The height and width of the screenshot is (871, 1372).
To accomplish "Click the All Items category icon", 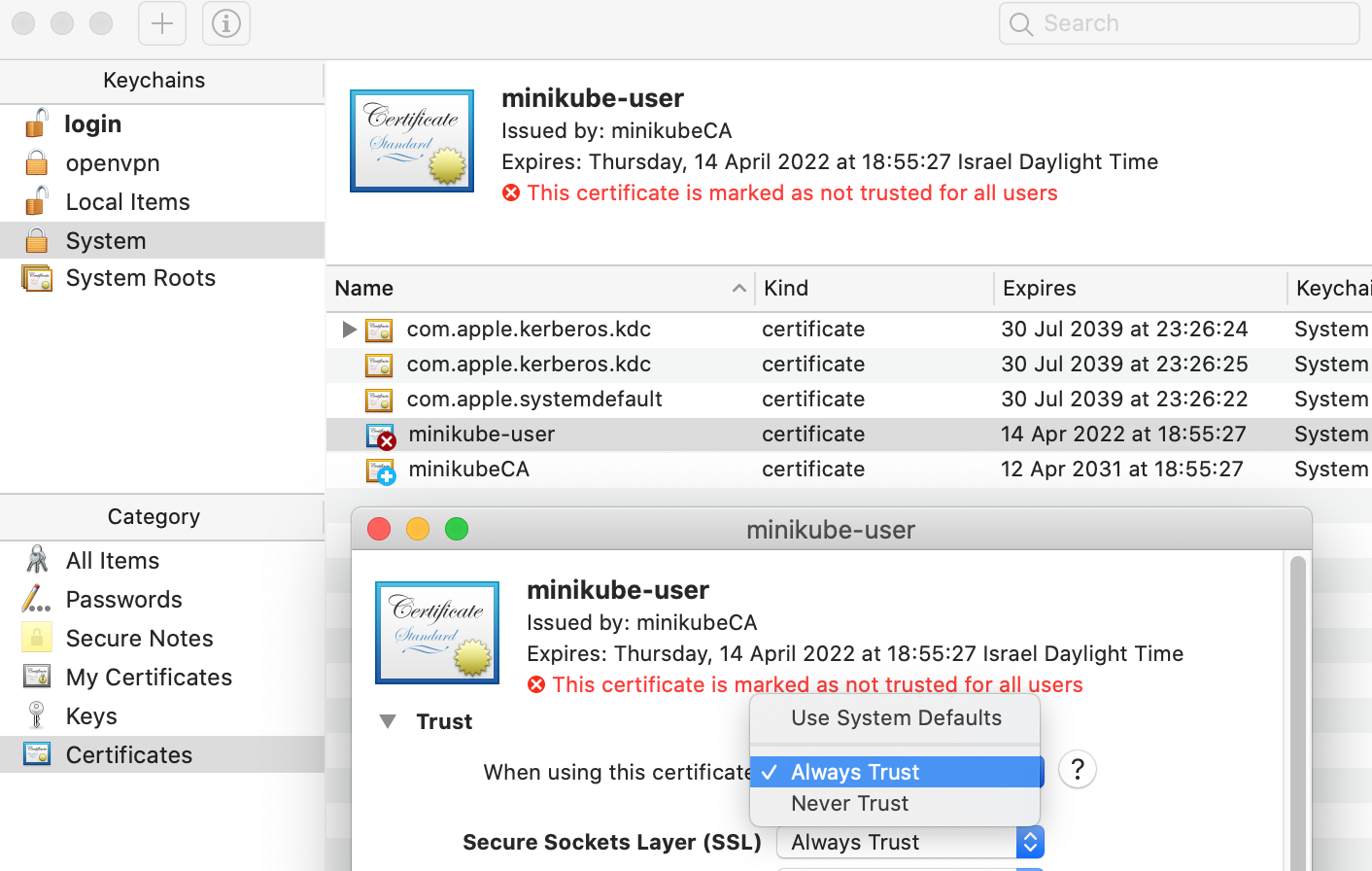I will [37, 560].
